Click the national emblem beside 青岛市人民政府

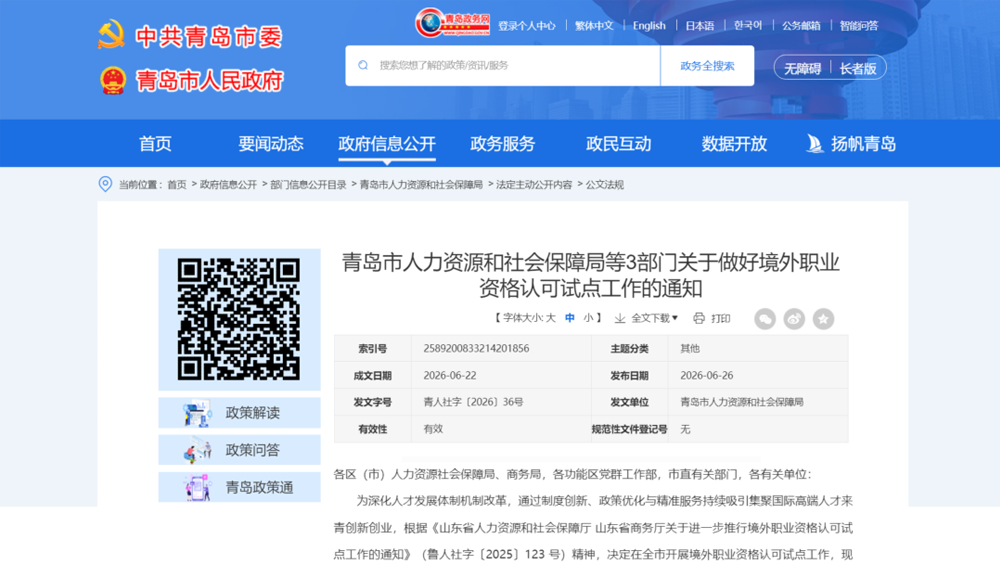(113, 80)
